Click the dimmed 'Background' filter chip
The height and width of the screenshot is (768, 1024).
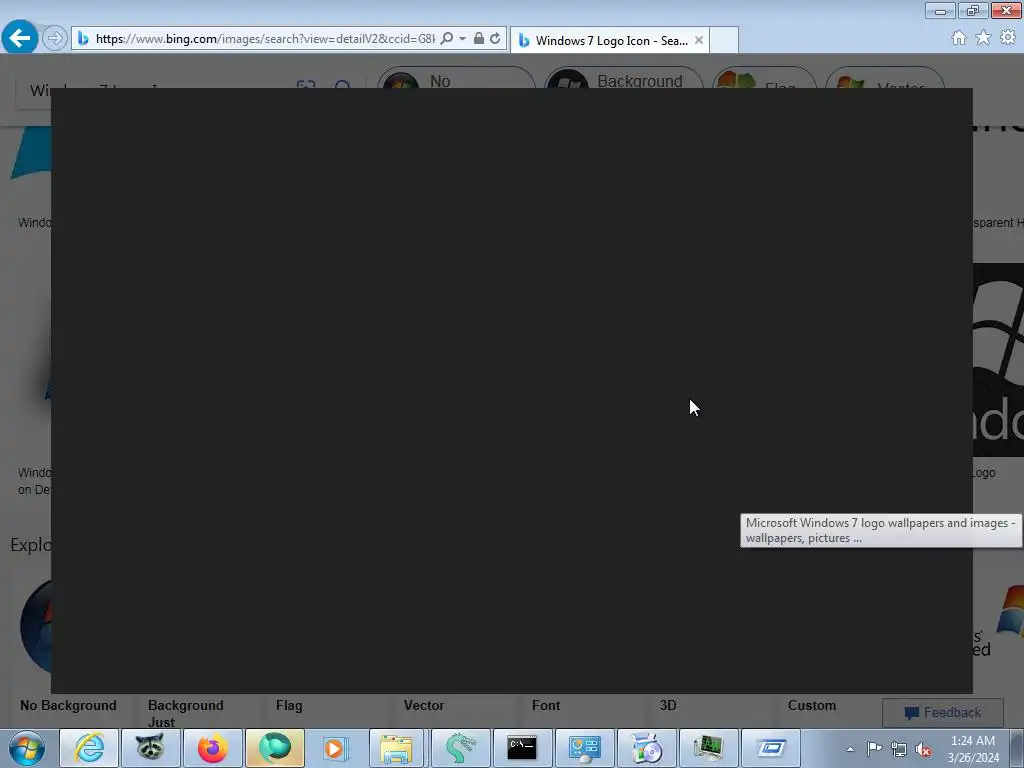624,78
